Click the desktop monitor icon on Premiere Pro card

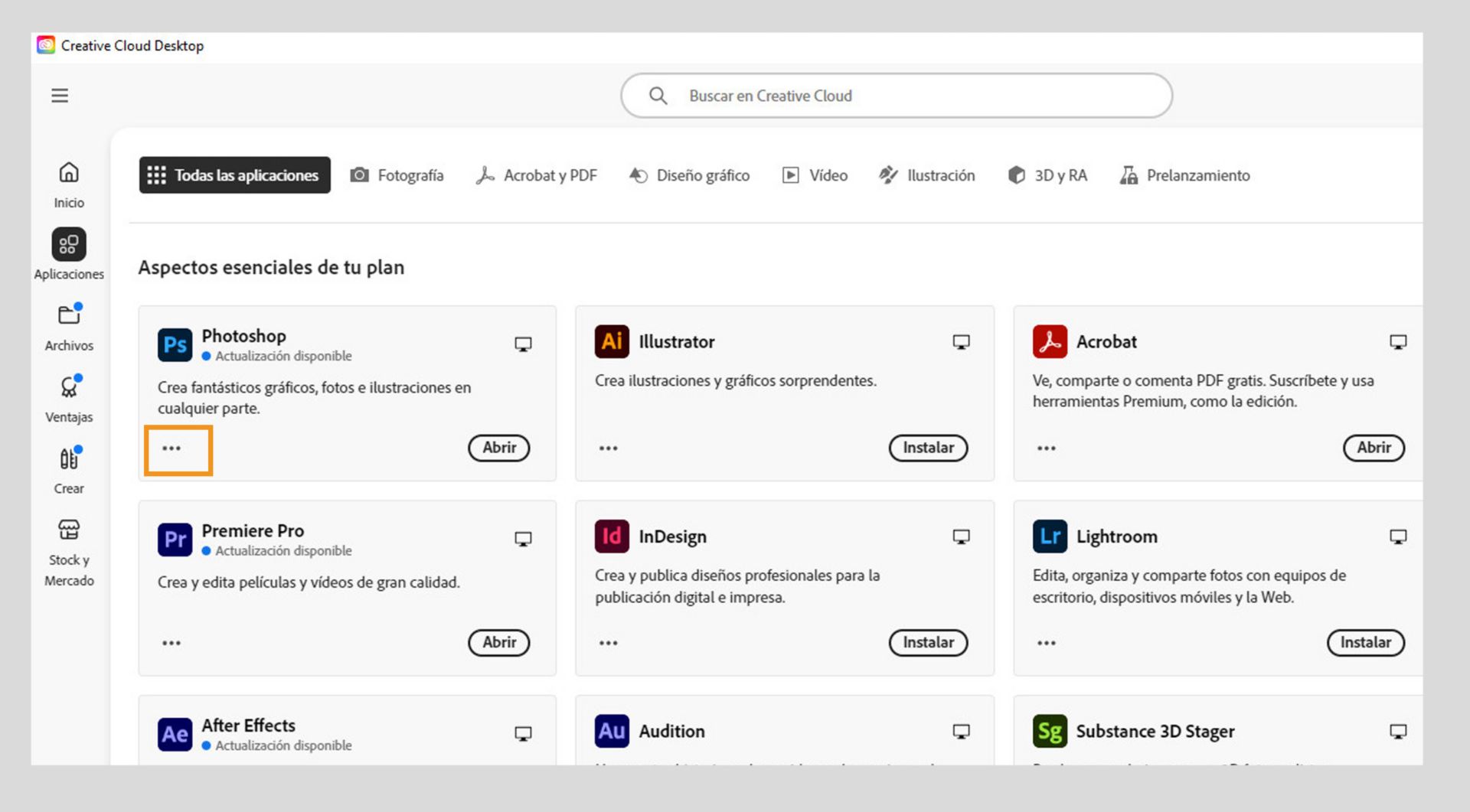click(523, 540)
